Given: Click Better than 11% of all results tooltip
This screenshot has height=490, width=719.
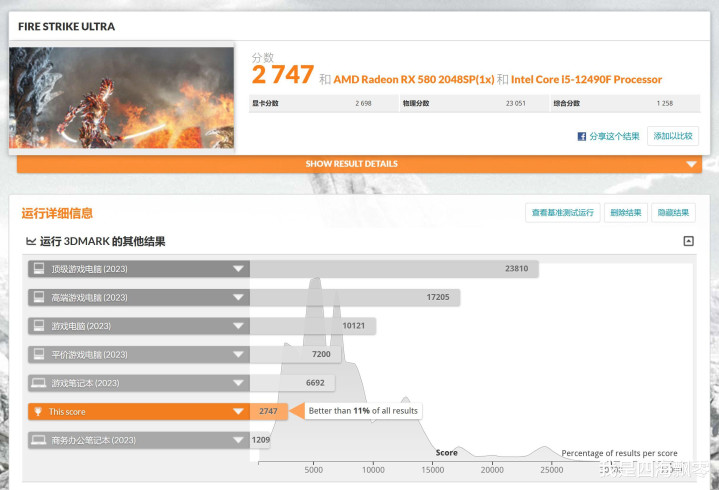Looking at the screenshot, I should [x=363, y=411].
